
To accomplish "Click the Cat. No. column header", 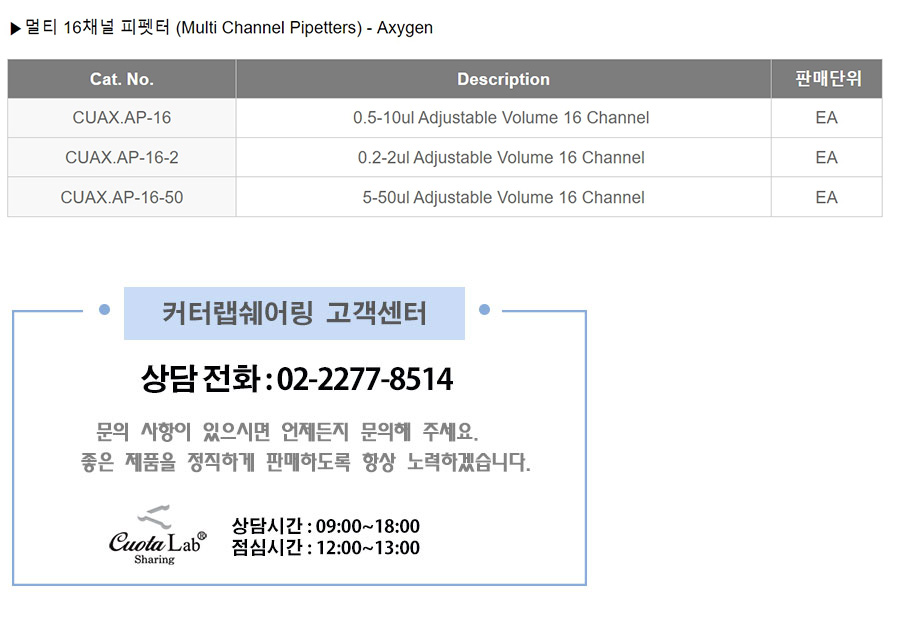I will tap(122, 79).
